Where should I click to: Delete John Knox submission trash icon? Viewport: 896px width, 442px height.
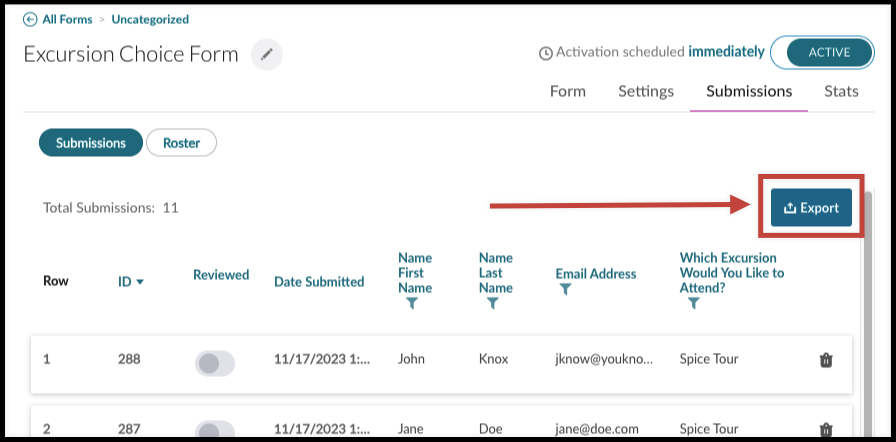point(826,360)
